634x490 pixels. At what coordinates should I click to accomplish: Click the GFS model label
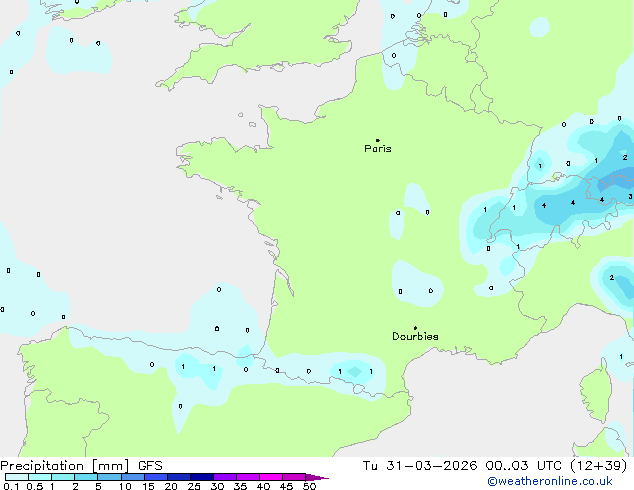(150, 466)
